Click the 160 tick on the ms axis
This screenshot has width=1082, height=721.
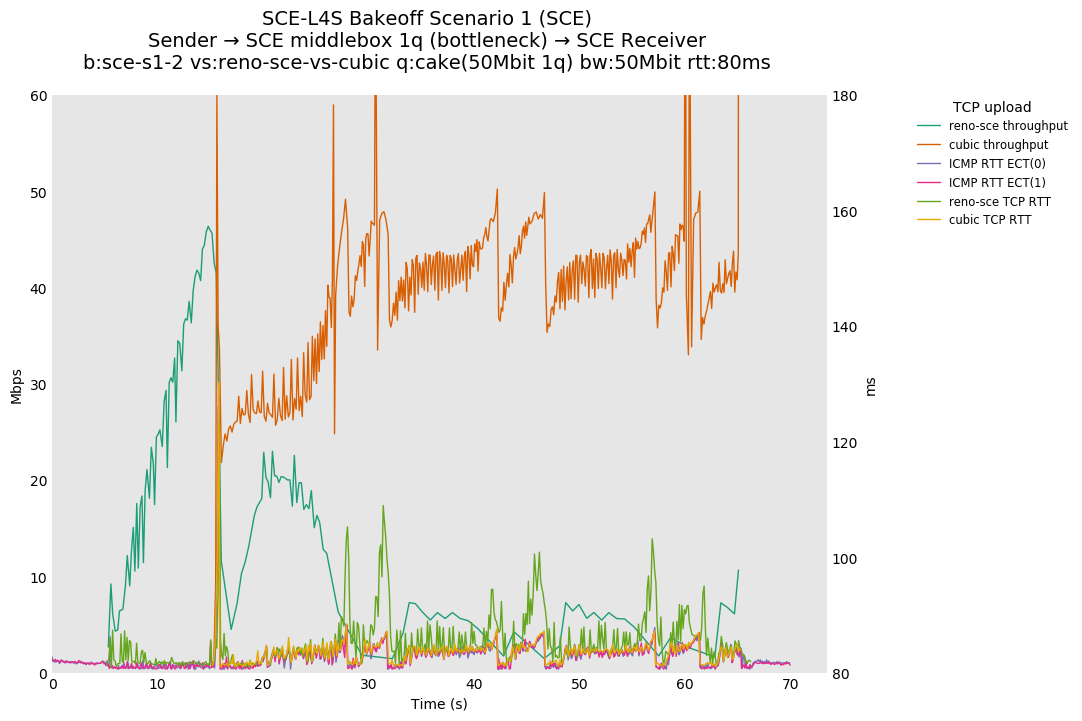846,212
